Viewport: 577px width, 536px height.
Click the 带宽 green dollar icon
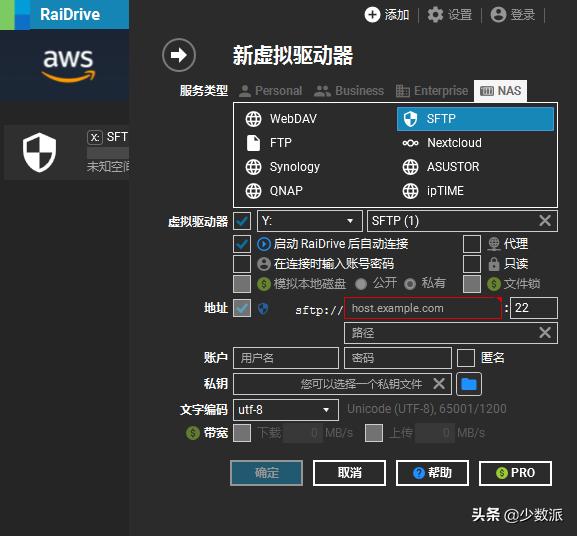coord(192,433)
